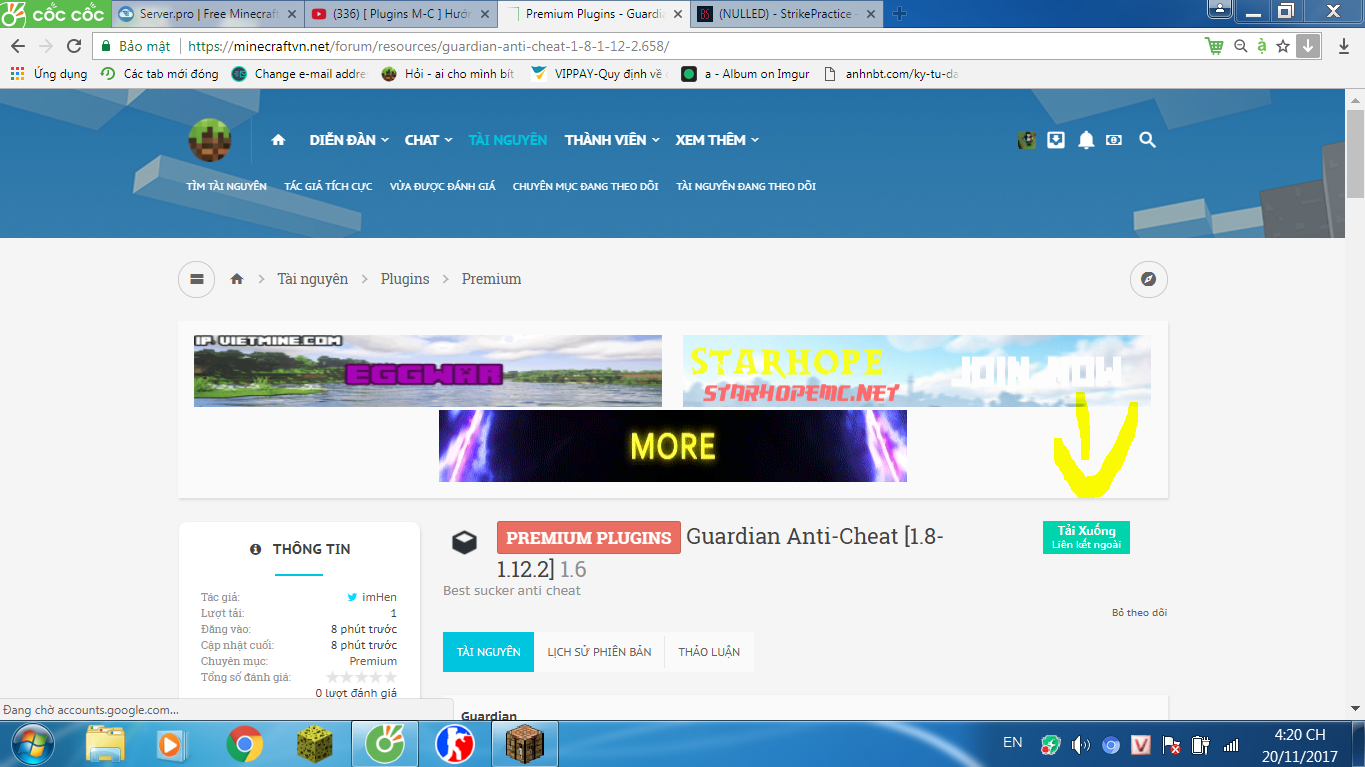Open CHUYÊN MỤC ĐANG THEO DÕI link
Viewport: 1365px width, 767px height.
tap(586, 186)
